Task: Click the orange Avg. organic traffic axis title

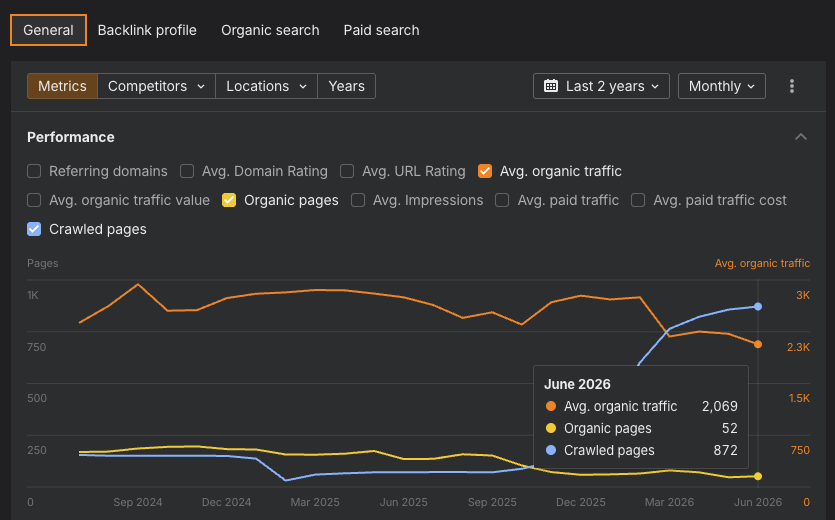Action: (x=762, y=263)
